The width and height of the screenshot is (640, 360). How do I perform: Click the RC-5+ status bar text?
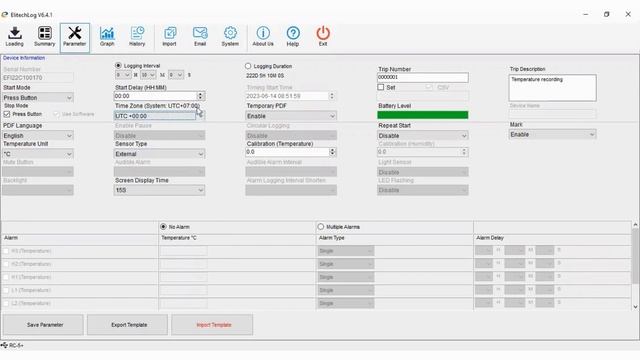pyautogui.click(x=16, y=345)
